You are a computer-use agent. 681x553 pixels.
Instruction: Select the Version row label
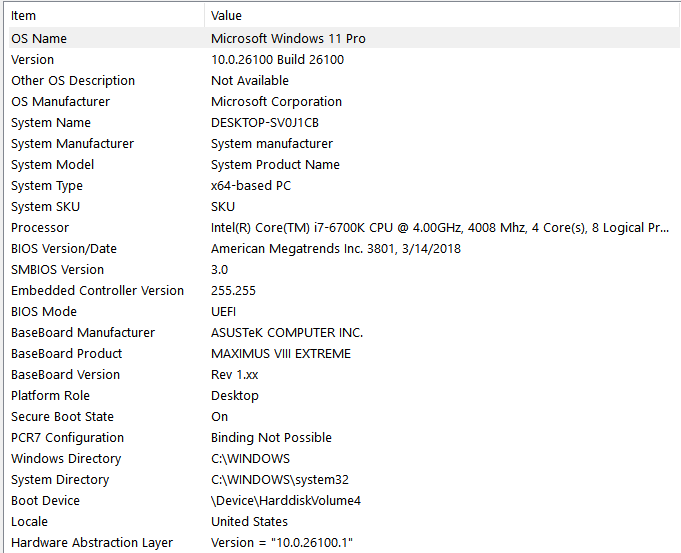click(x=32, y=60)
